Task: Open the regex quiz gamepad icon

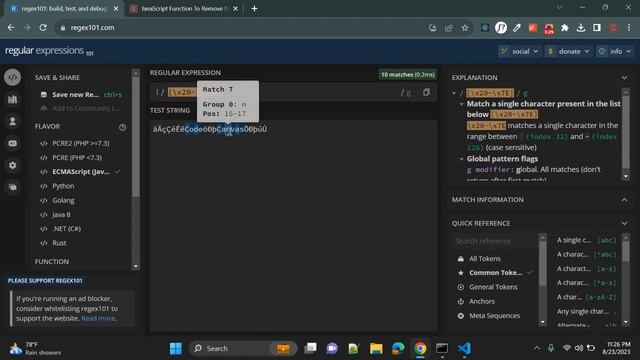Action: tap(13, 143)
